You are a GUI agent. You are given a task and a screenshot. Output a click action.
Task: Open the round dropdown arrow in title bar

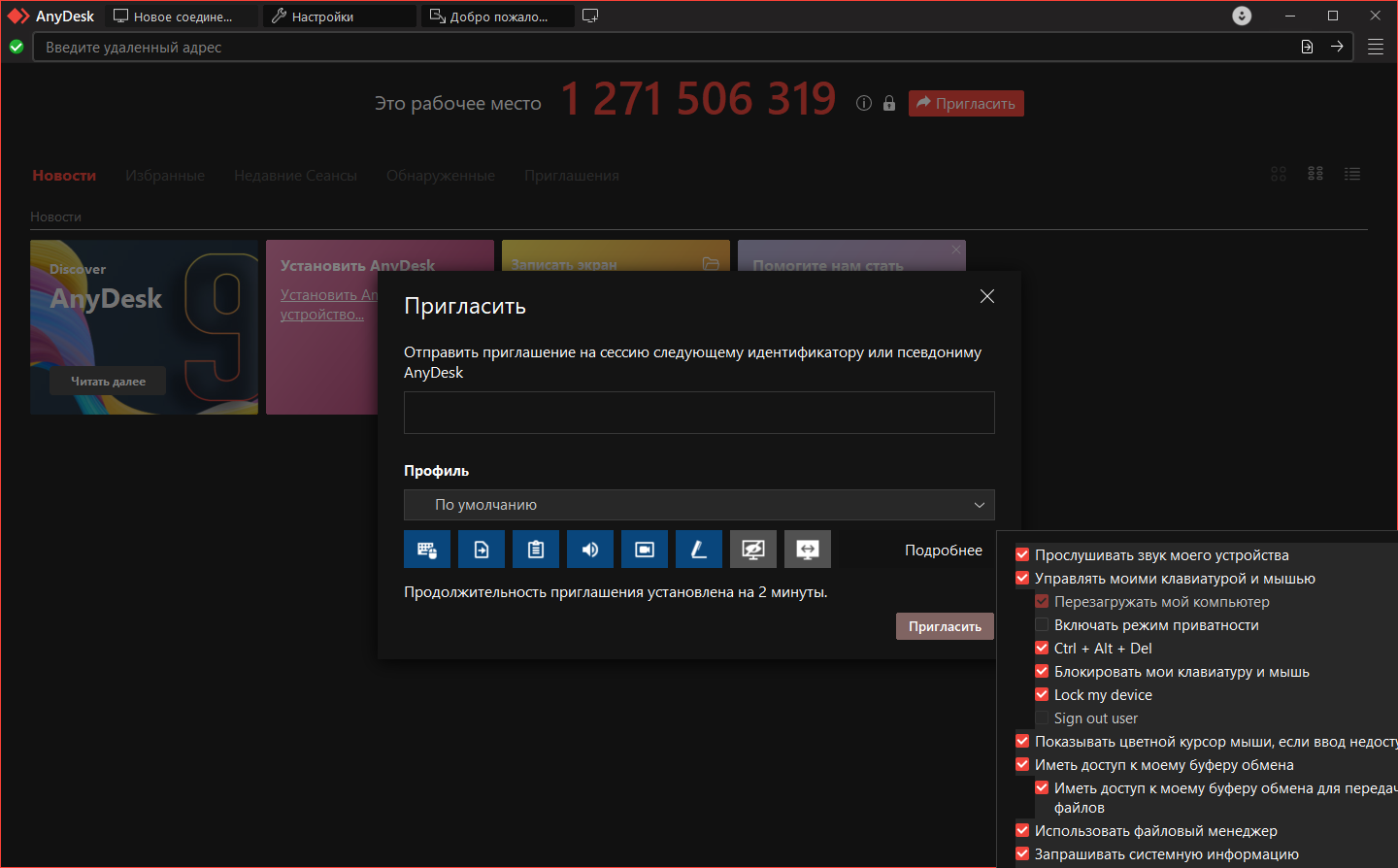click(x=1242, y=16)
